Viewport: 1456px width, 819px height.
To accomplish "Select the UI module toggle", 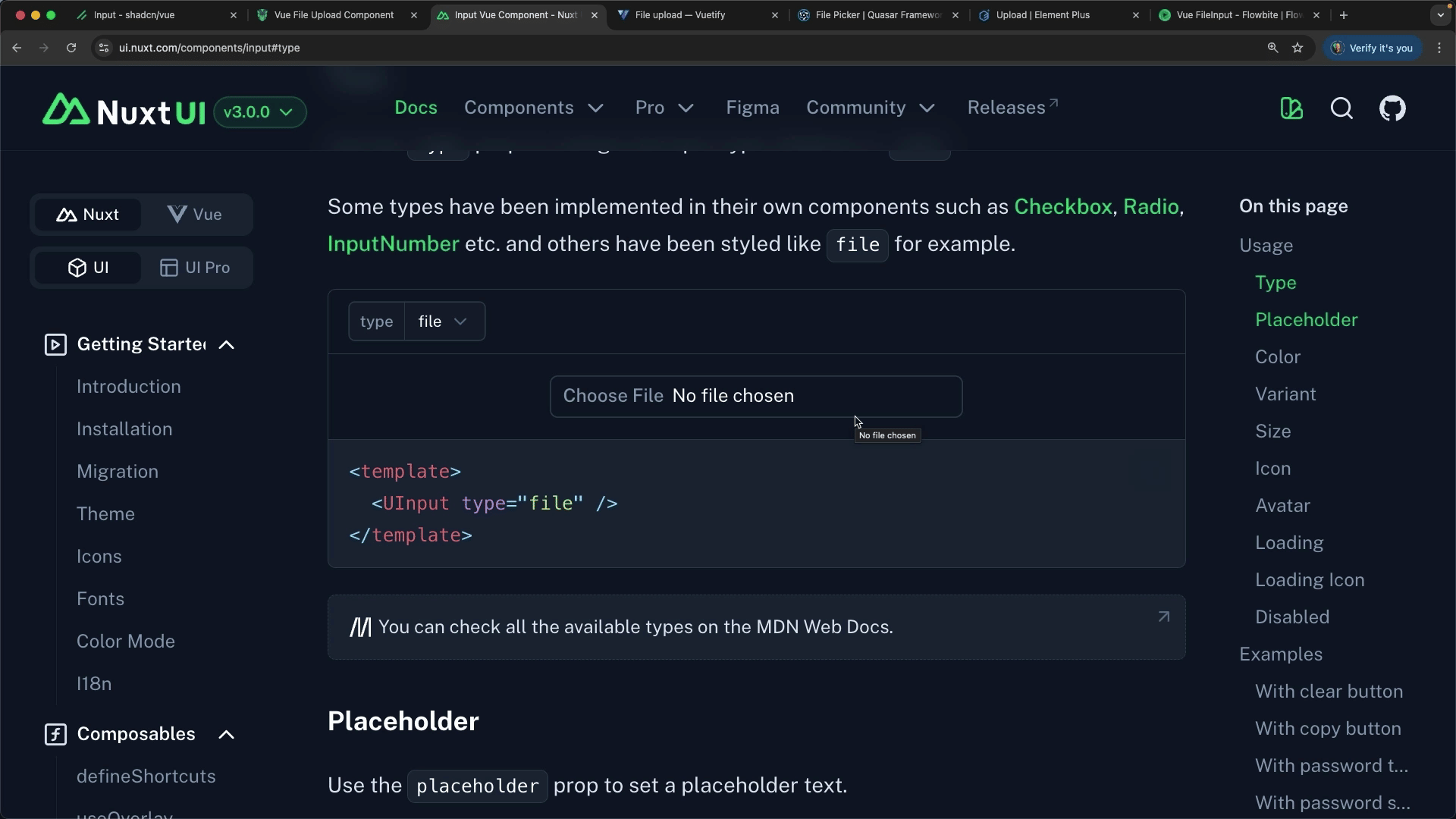I will (x=88, y=268).
